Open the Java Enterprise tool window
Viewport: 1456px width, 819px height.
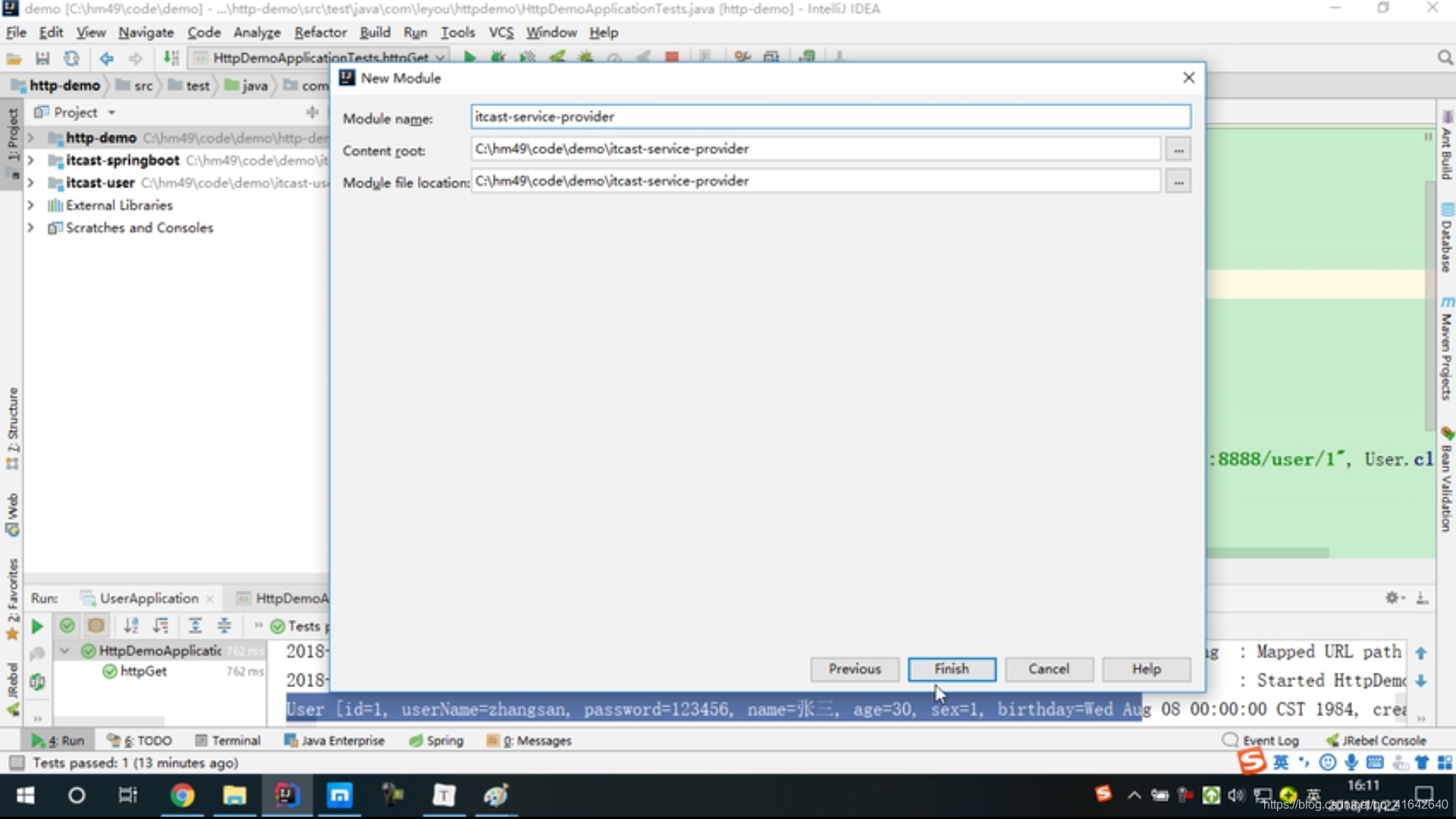(334, 741)
